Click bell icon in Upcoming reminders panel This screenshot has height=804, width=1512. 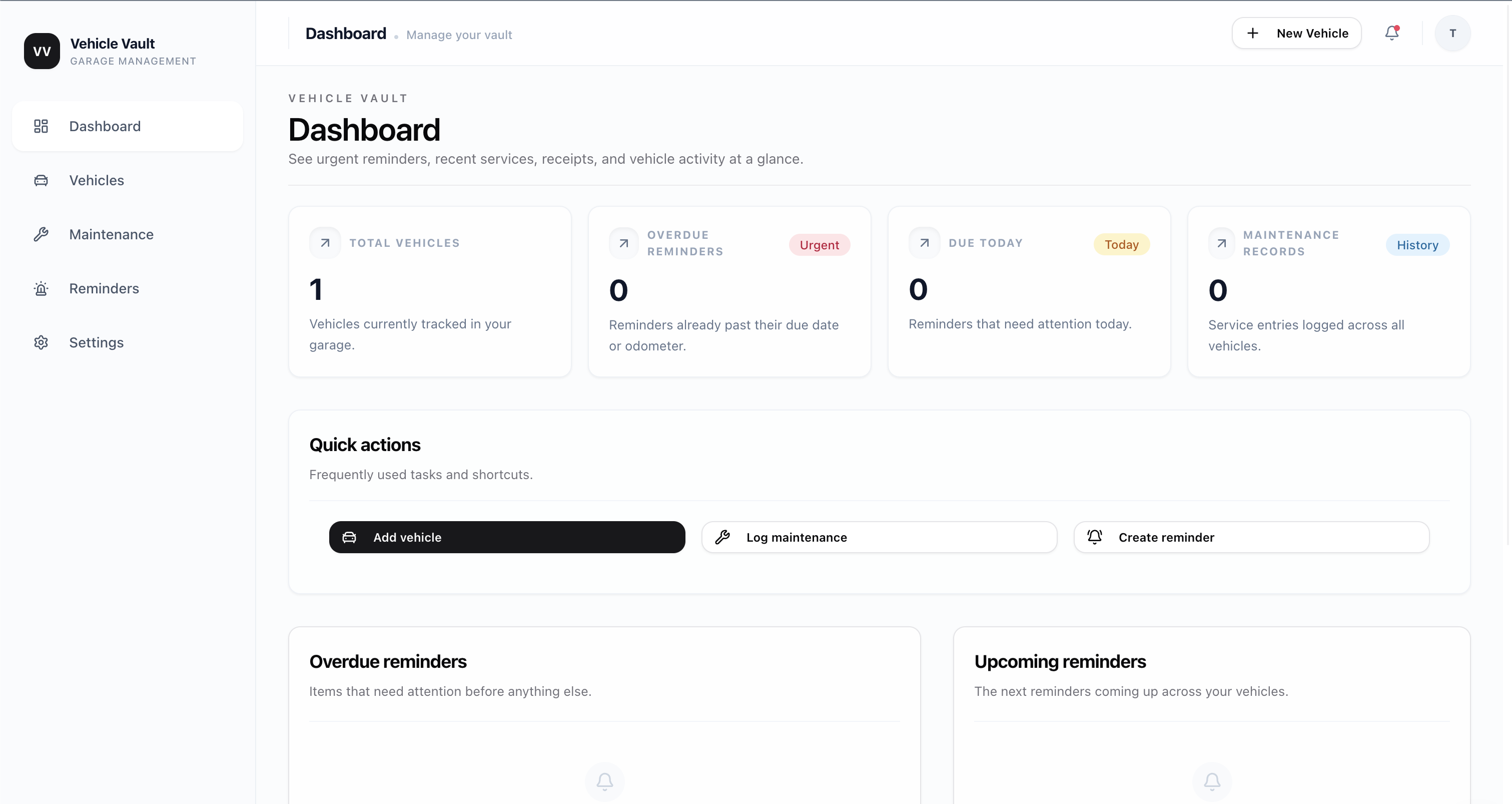pyautogui.click(x=1212, y=781)
